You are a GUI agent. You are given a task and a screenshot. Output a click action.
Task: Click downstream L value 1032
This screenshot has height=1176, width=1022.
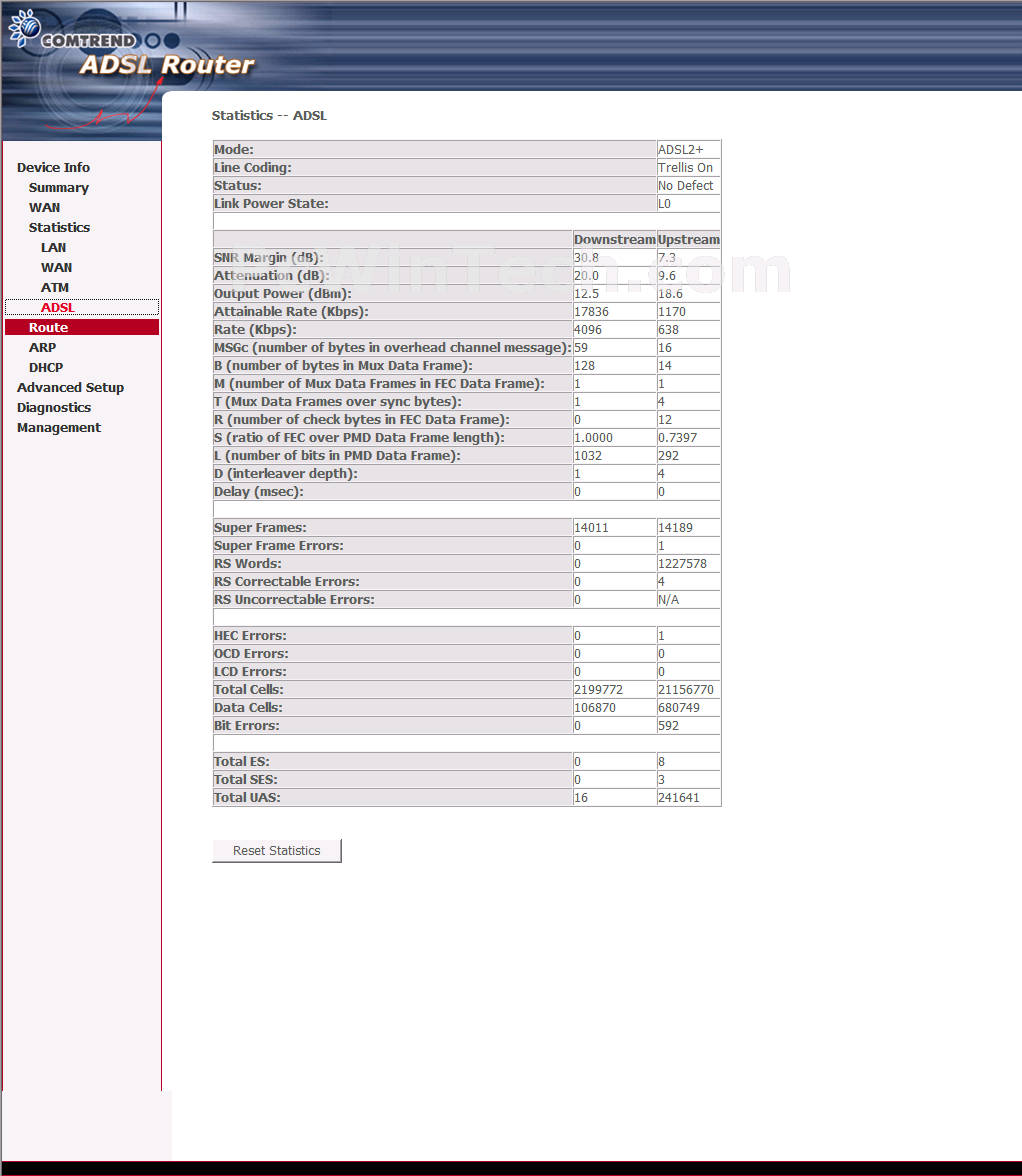point(588,455)
